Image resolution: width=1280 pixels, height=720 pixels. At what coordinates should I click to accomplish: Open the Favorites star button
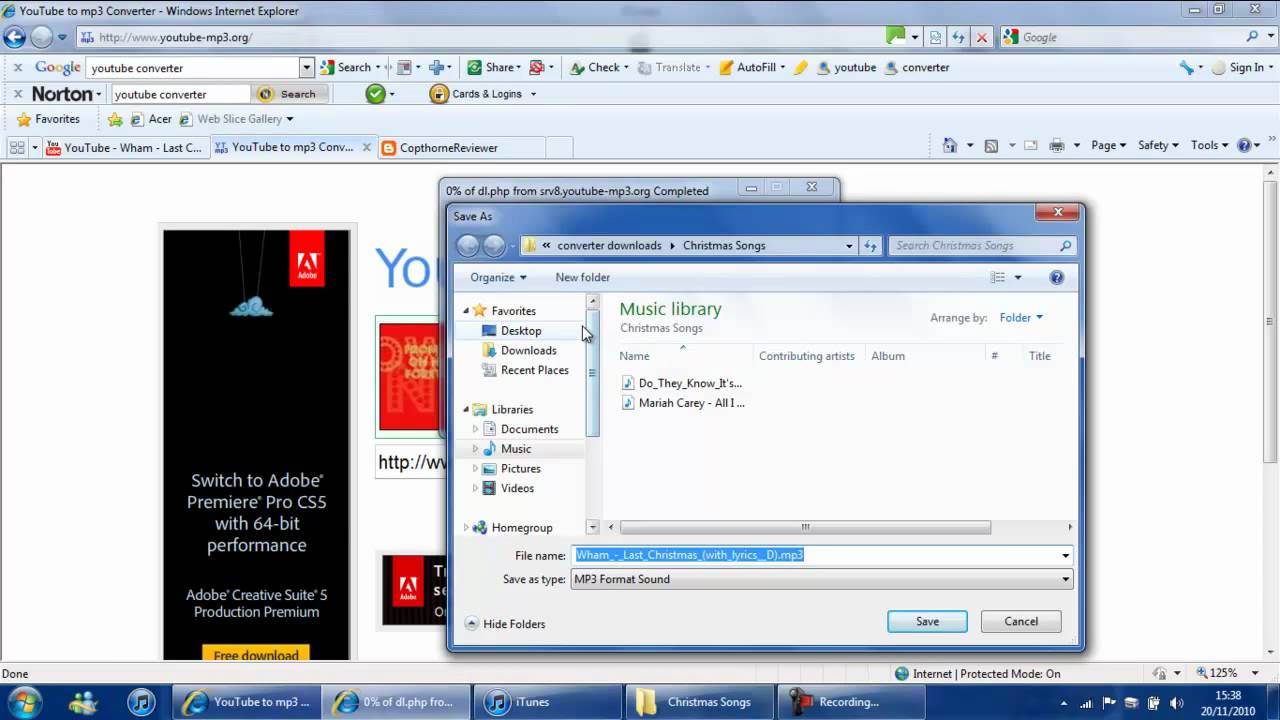pyautogui.click(x=48, y=119)
